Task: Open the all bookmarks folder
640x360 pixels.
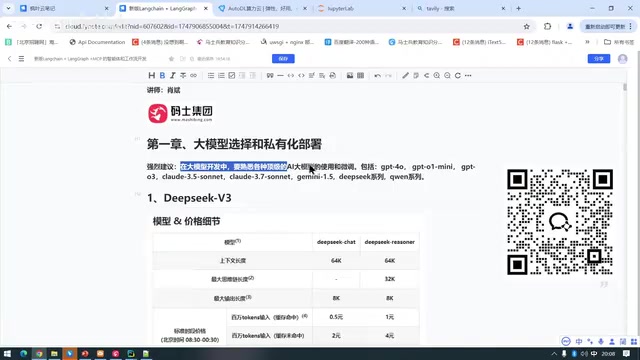Action: pos(619,42)
